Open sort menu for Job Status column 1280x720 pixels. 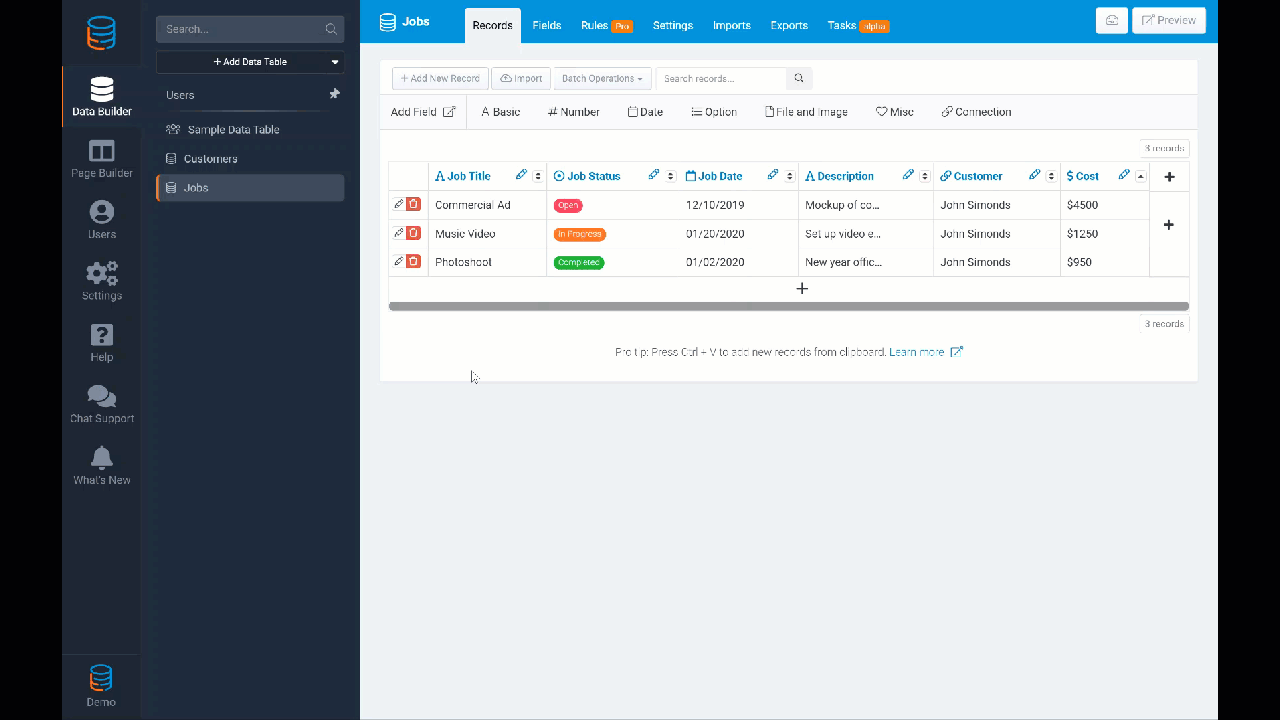(x=671, y=176)
